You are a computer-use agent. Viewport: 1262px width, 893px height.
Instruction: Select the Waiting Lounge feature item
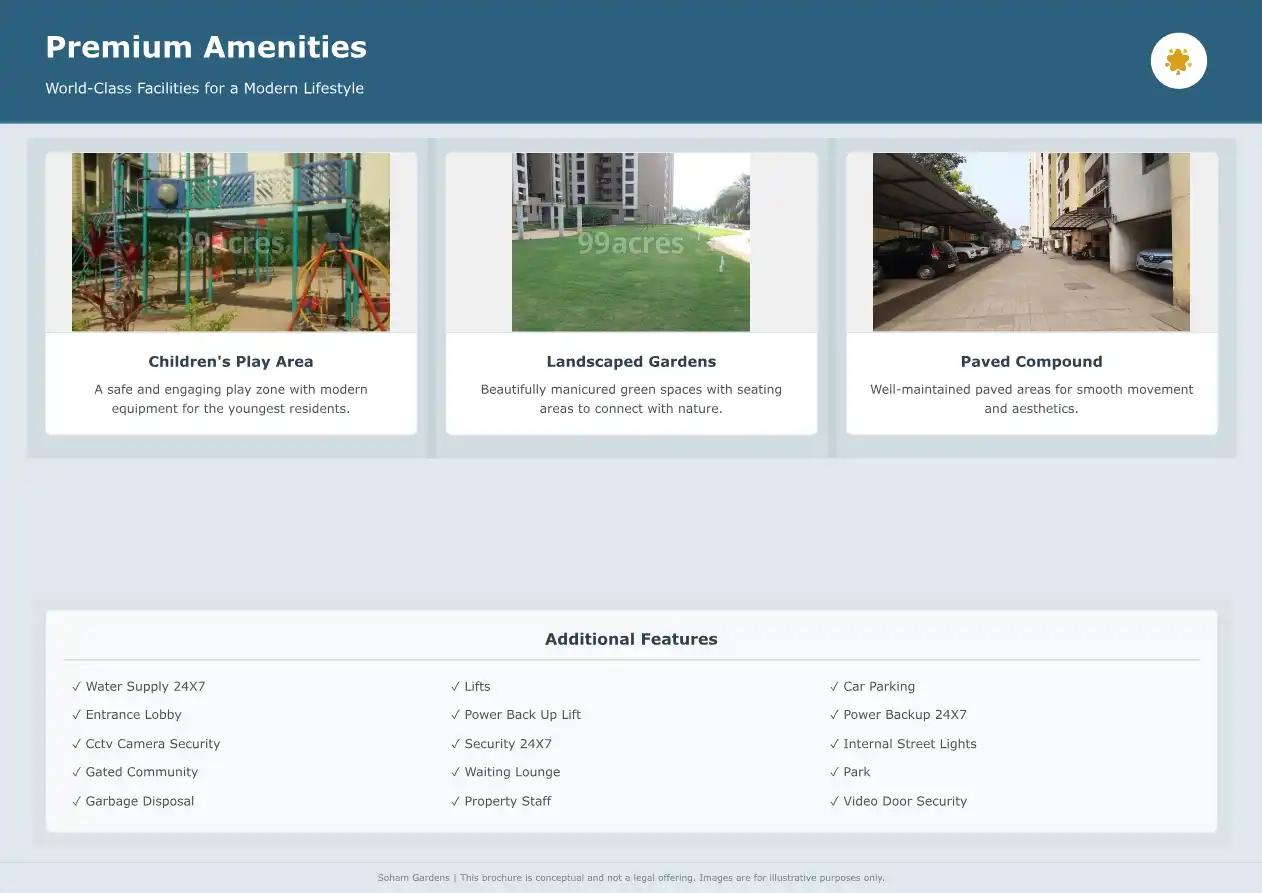tap(506, 772)
